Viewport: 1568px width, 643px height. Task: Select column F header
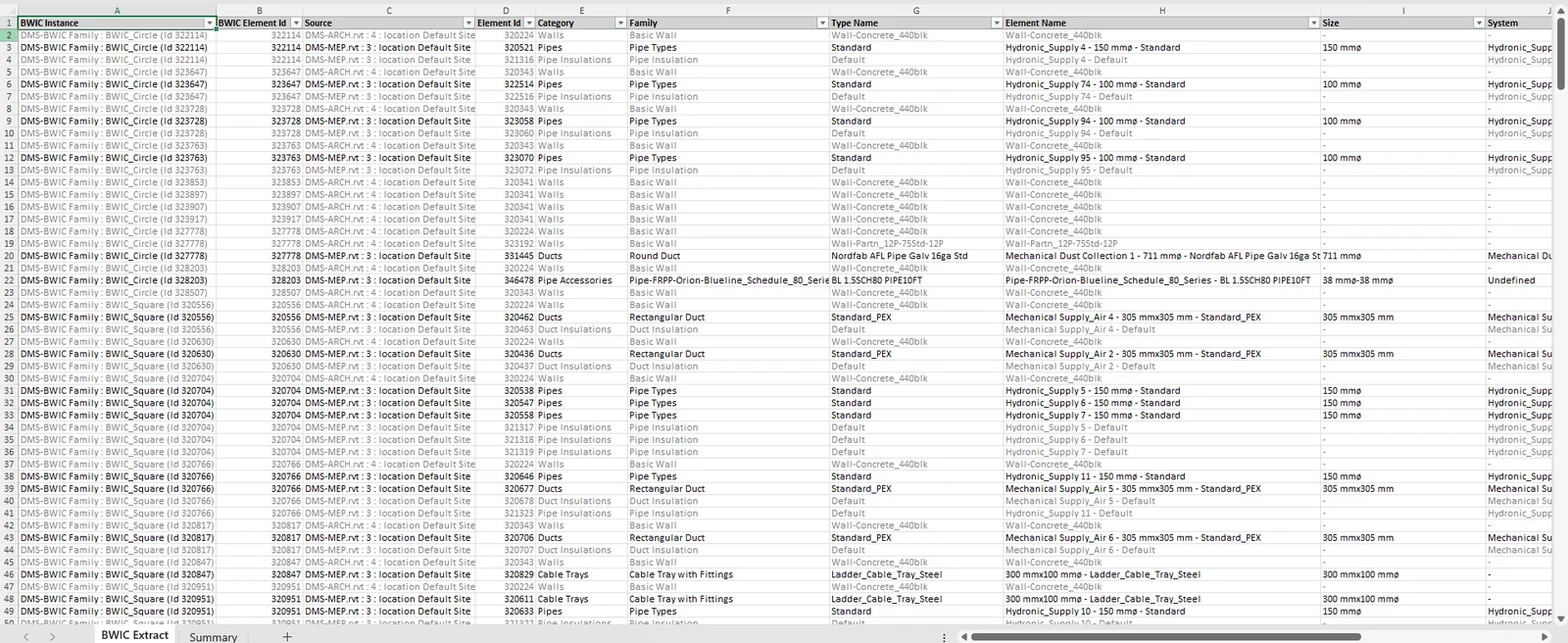(728, 10)
